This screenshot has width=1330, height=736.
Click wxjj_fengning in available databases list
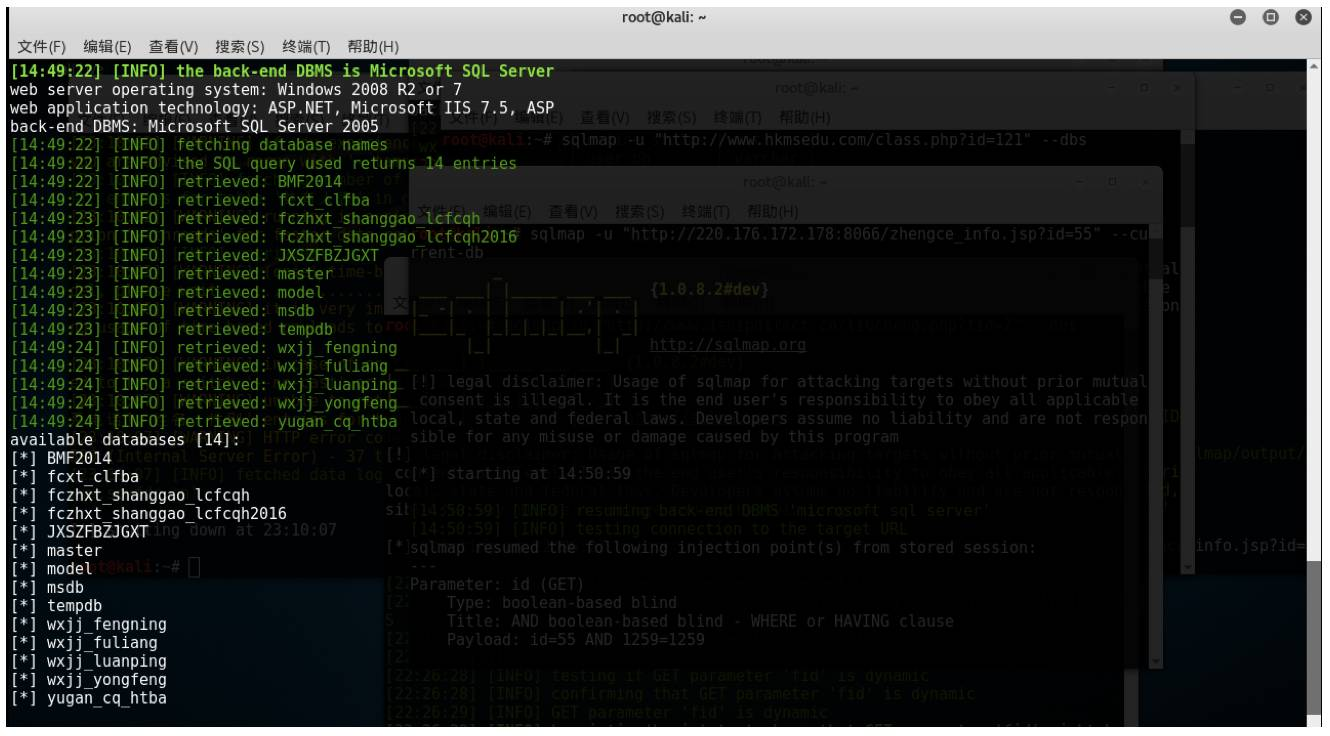106,624
